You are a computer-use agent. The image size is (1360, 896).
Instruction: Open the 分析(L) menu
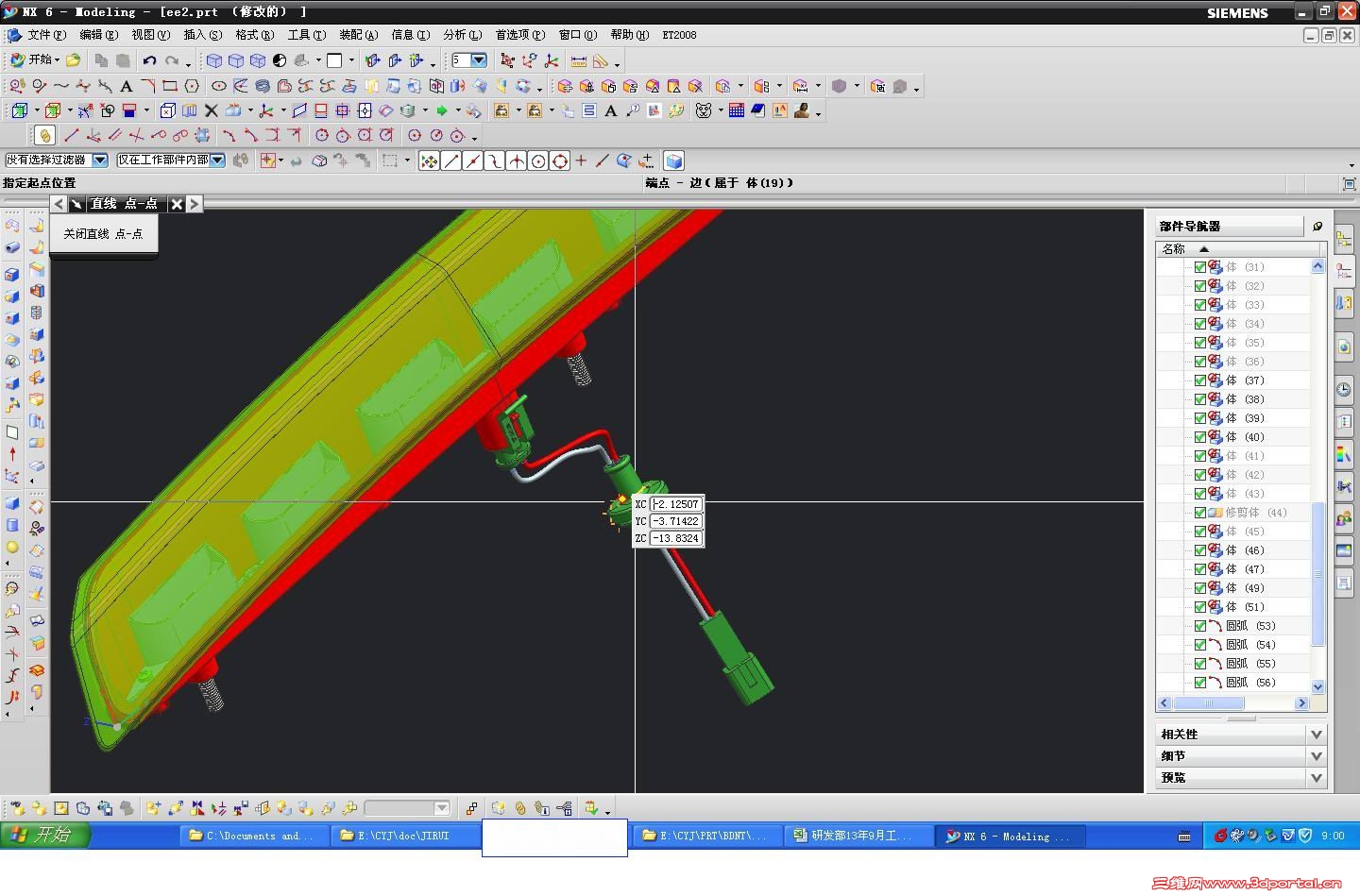pyautogui.click(x=462, y=35)
